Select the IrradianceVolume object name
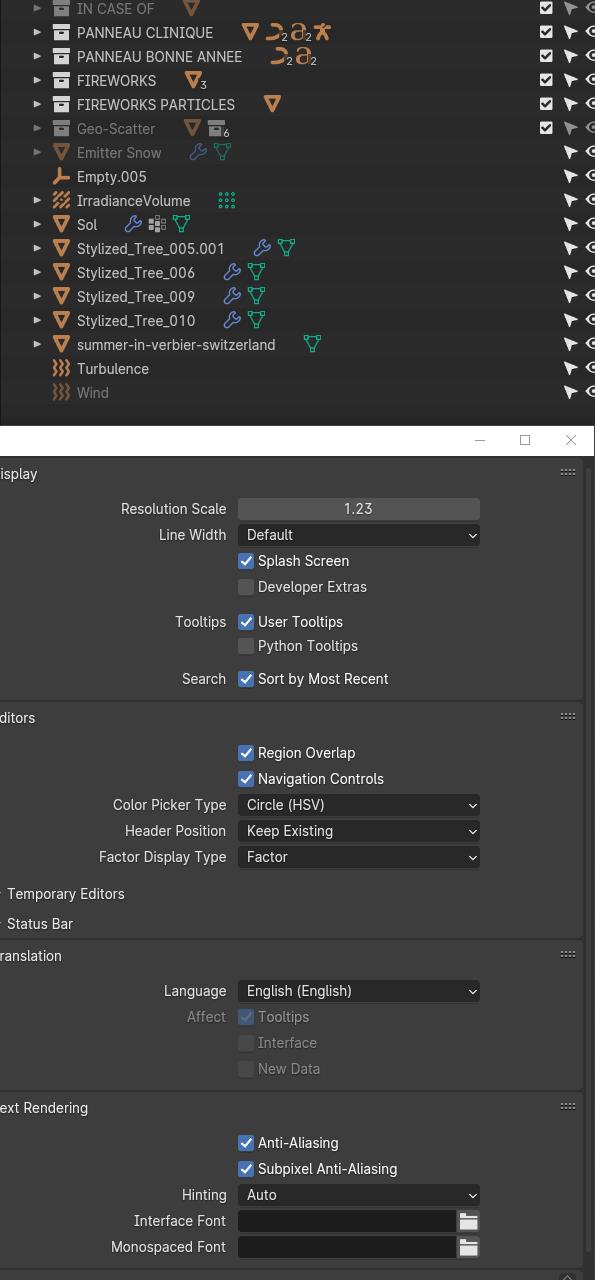Screen dimensions: 595x1280 click(134, 200)
